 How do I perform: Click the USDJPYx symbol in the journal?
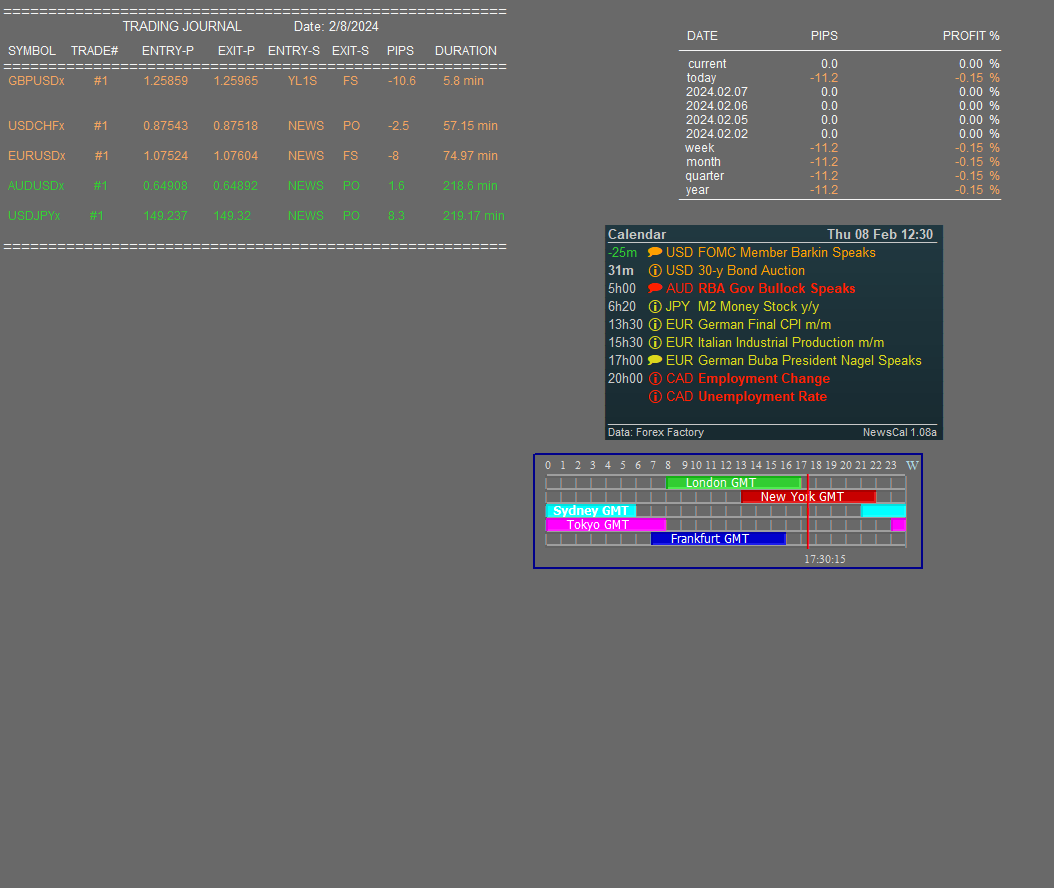click(x=34, y=216)
